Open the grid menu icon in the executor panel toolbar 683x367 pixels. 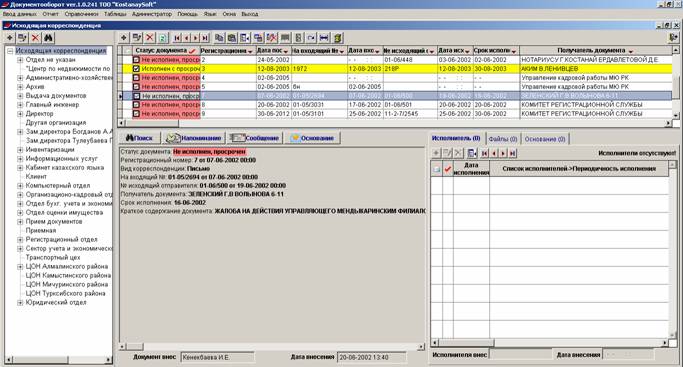click(472, 153)
